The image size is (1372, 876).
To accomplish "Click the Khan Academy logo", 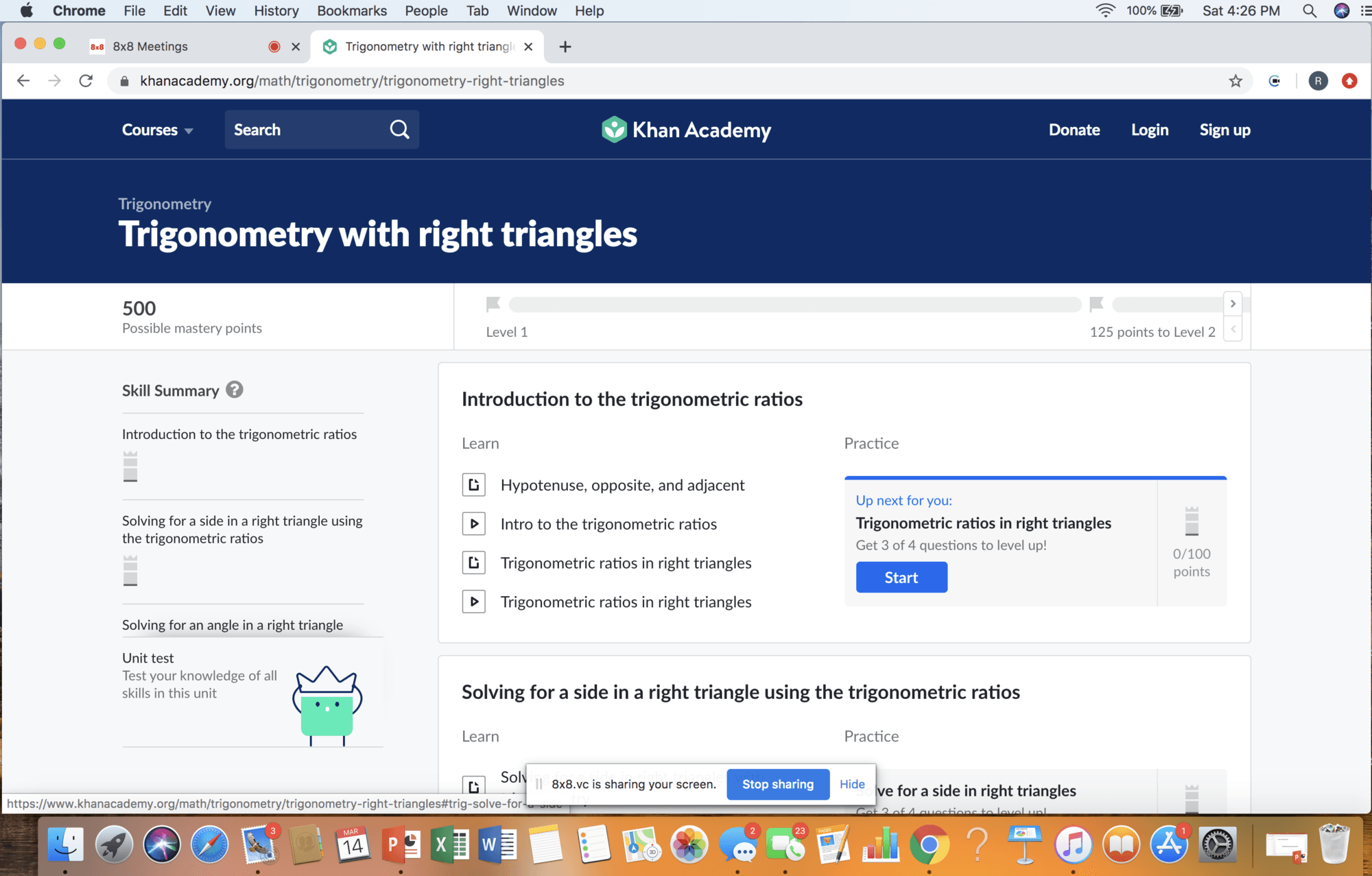I will pos(686,130).
